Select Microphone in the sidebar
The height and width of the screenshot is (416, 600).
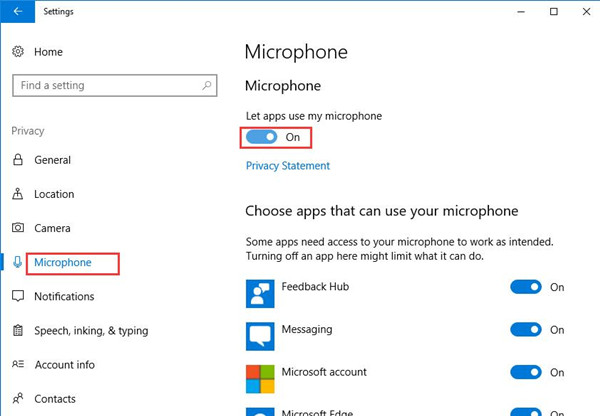(x=63, y=262)
